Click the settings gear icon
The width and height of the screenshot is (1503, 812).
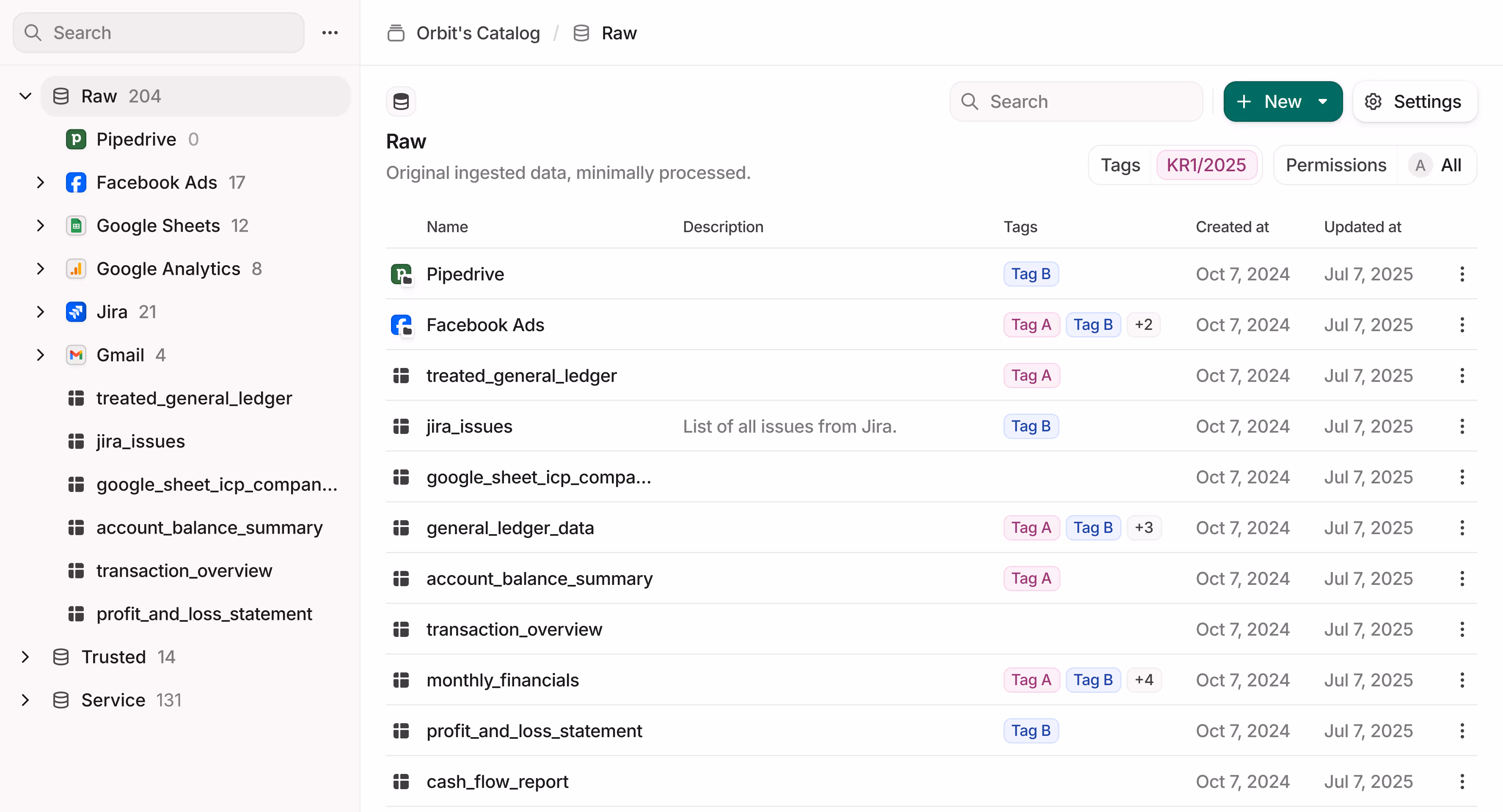pos(1373,101)
